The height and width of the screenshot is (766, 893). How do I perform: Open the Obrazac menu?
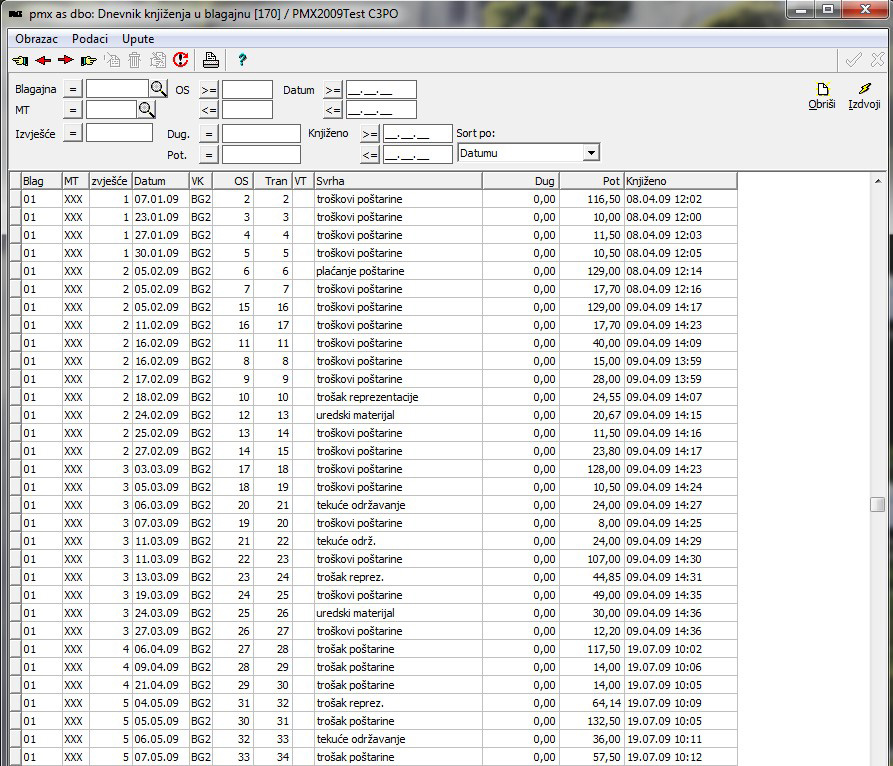pos(36,39)
